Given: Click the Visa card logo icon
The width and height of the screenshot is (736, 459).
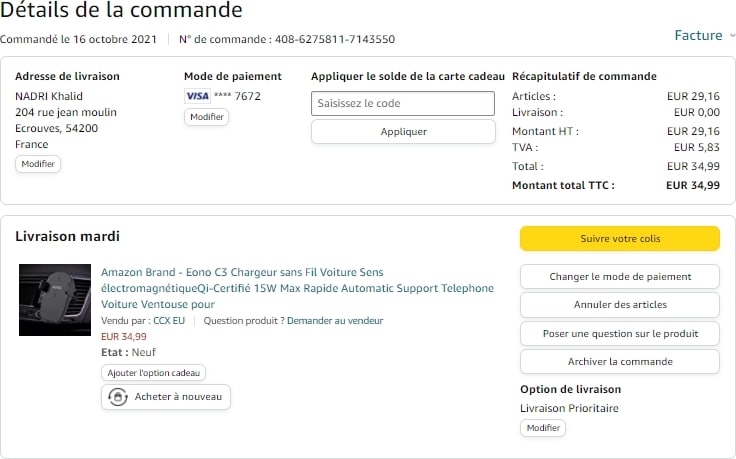Looking at the screenshot, I should [197, 96].
